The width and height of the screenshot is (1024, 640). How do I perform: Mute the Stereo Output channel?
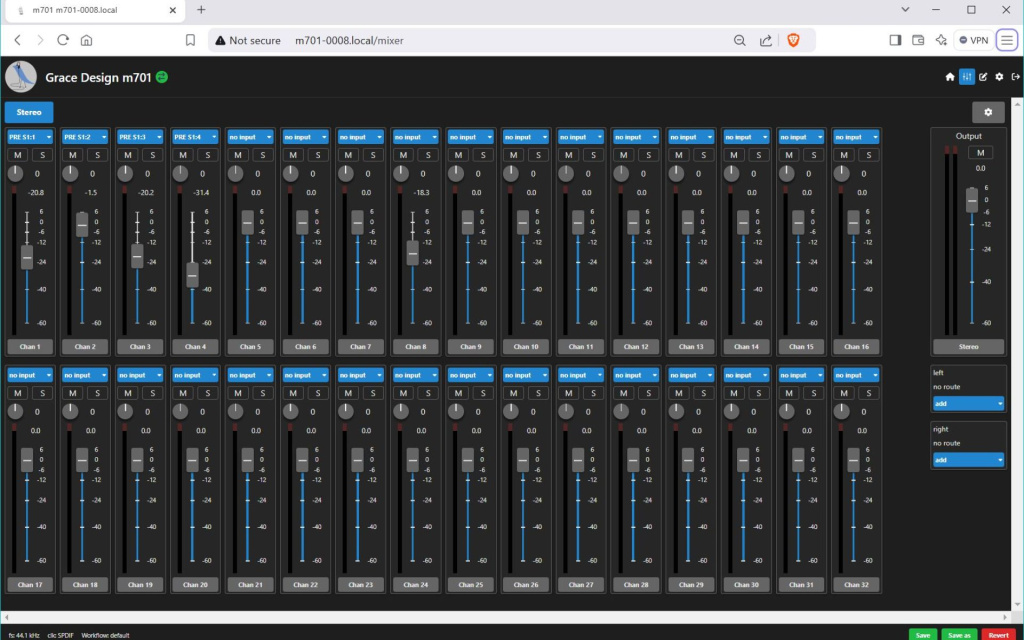point(983,152)
